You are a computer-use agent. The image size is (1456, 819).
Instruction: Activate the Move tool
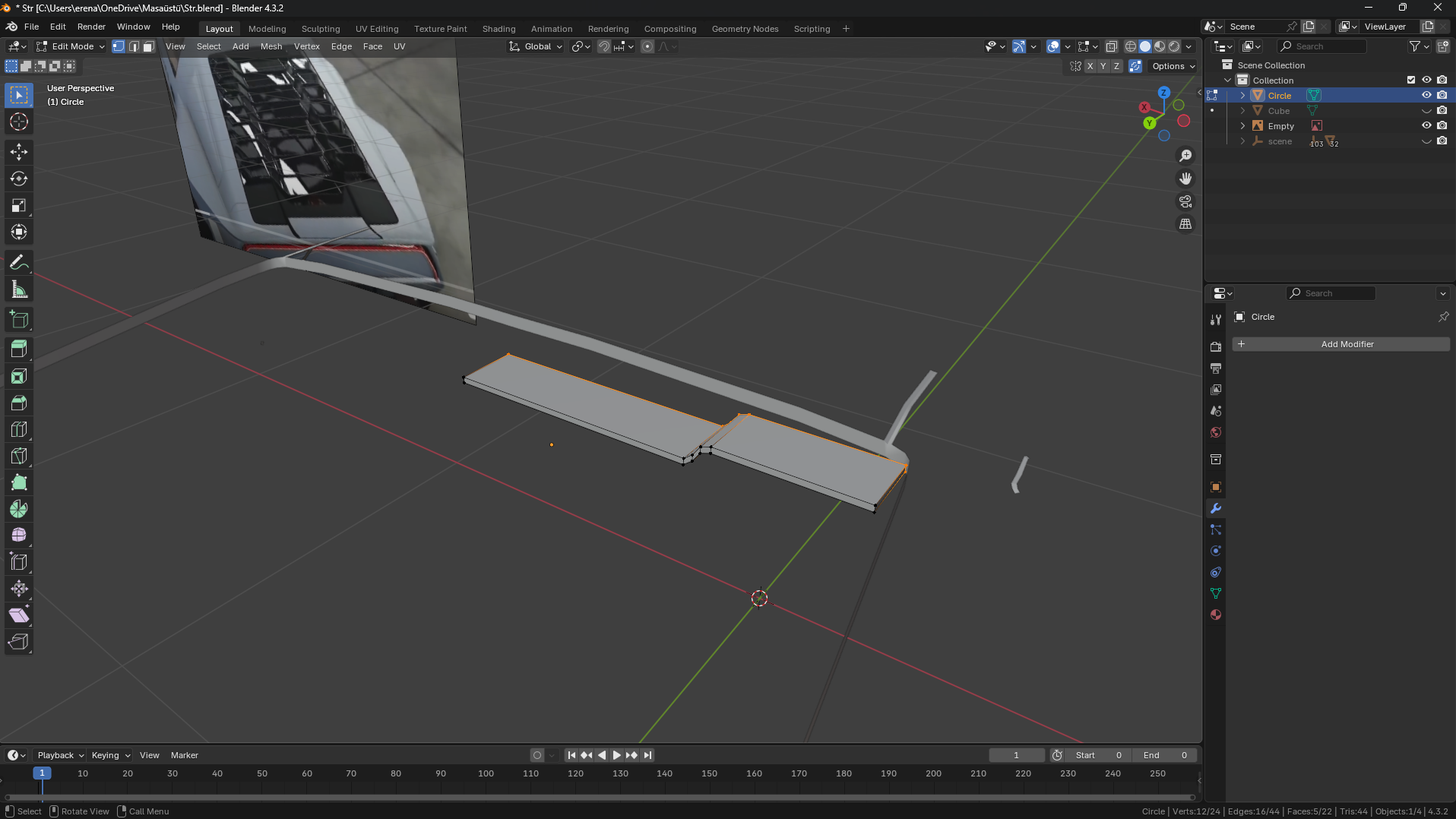tap(19, 152)
